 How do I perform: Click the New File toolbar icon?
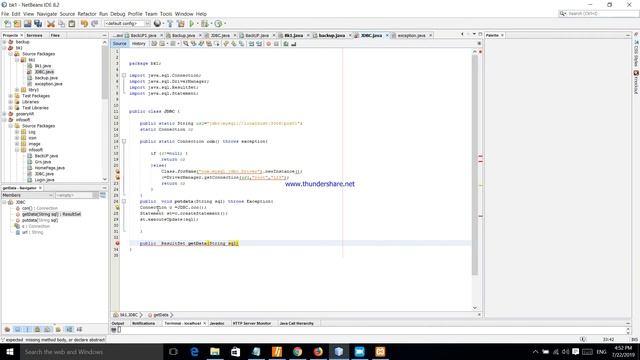click(x=7, y=24)
